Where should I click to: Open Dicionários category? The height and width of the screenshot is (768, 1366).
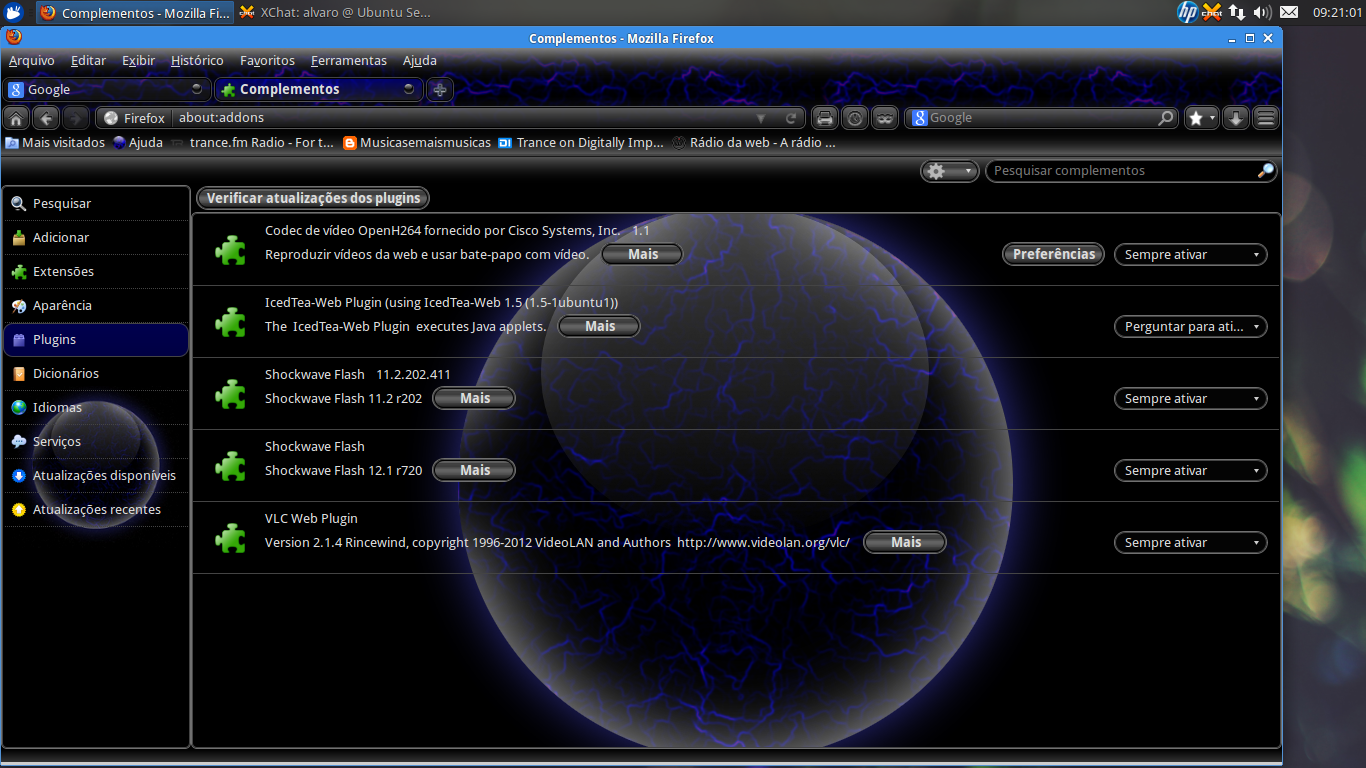point(96,373)
